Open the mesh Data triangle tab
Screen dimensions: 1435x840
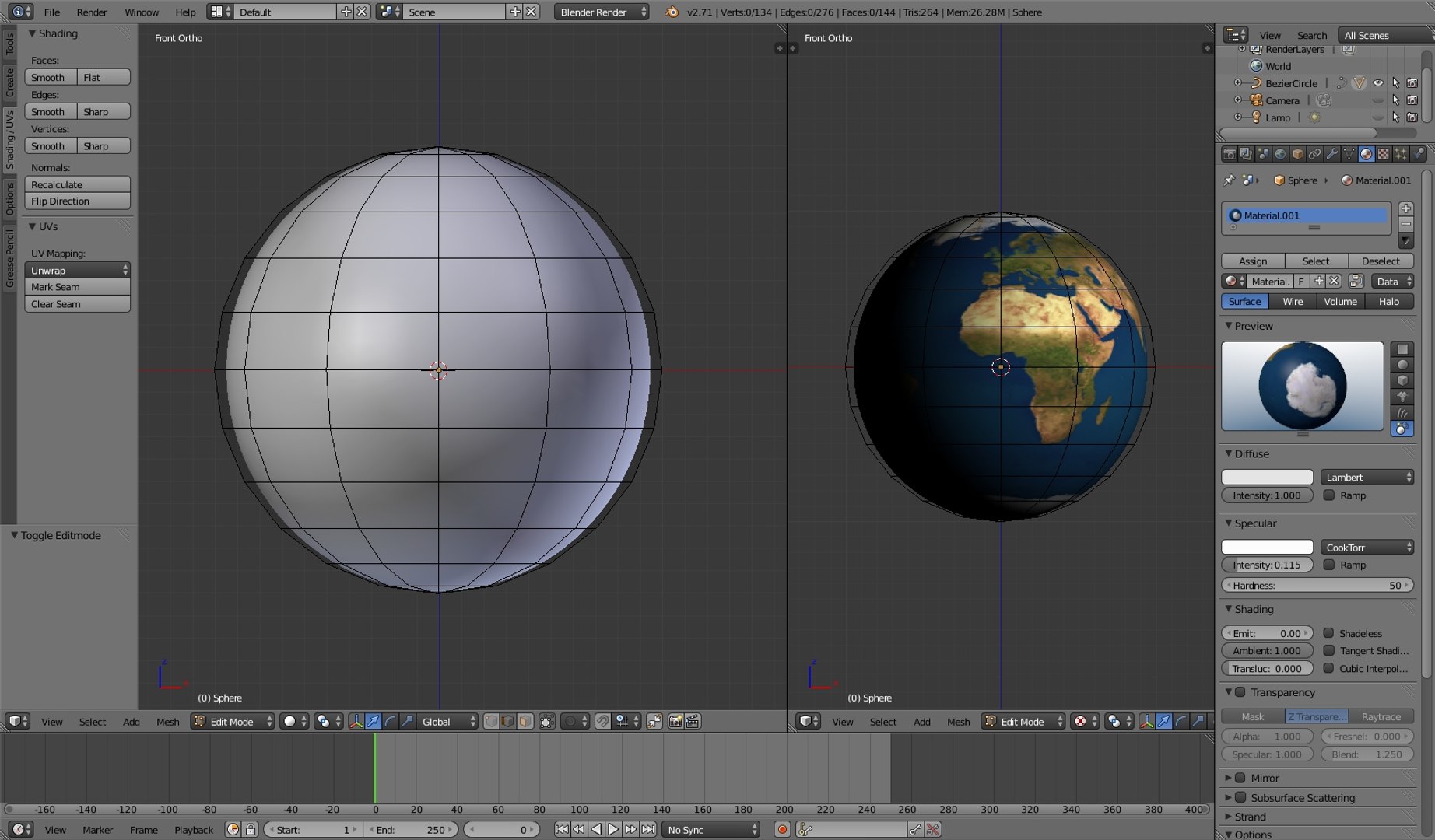point(1349,154)
